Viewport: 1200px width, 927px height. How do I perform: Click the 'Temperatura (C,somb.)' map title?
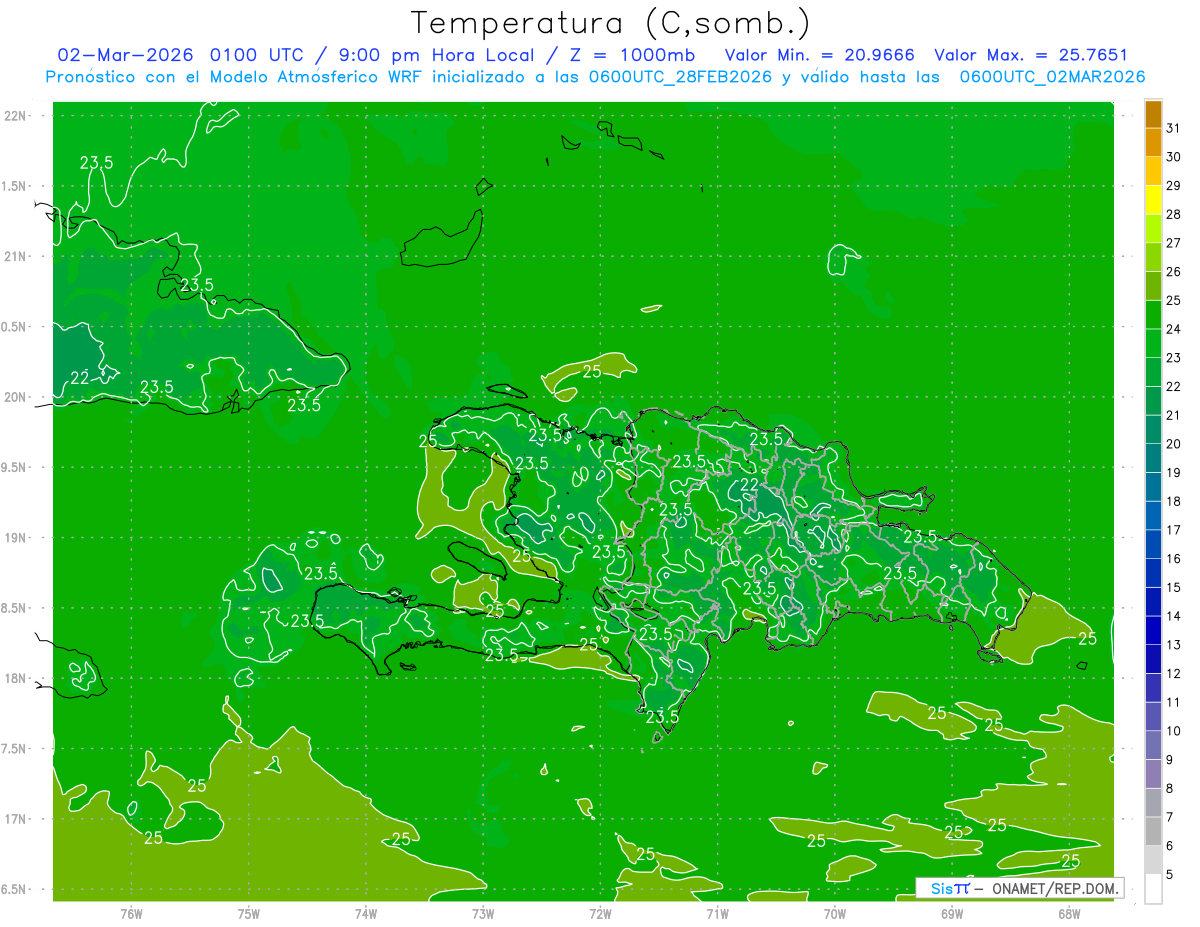click(611, 23)
